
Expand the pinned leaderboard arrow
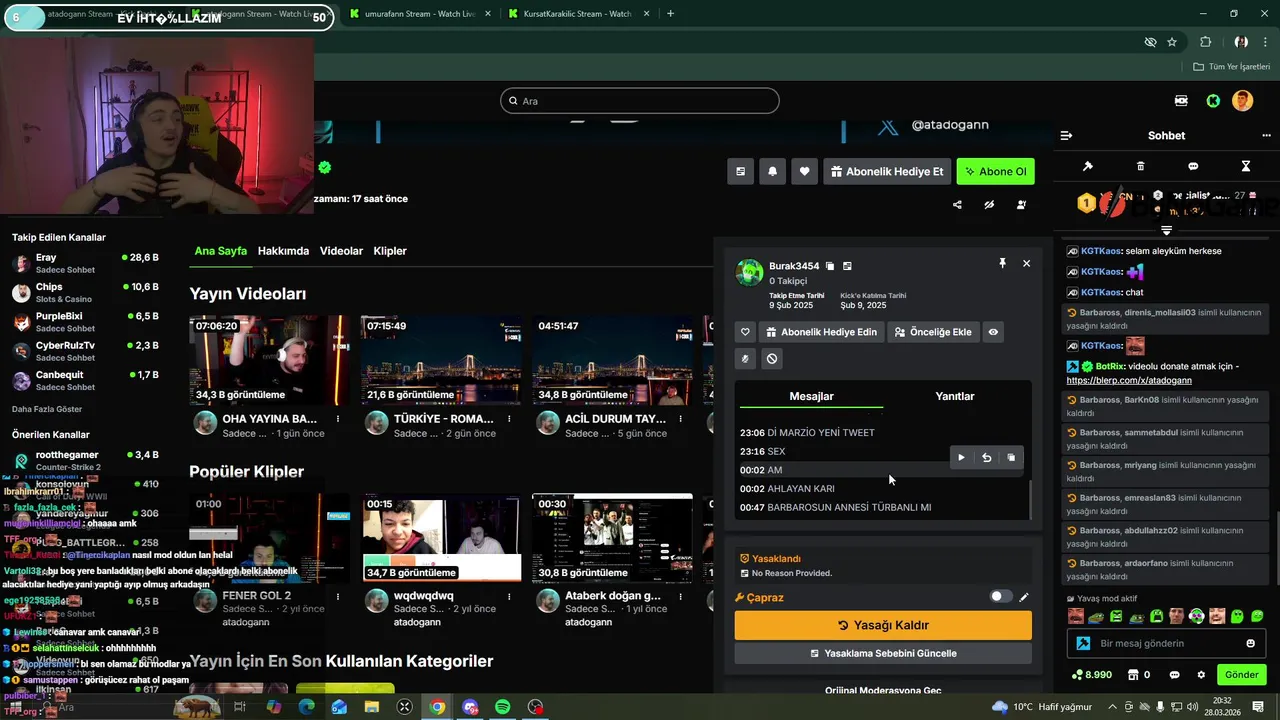(x=1166, y=231)
